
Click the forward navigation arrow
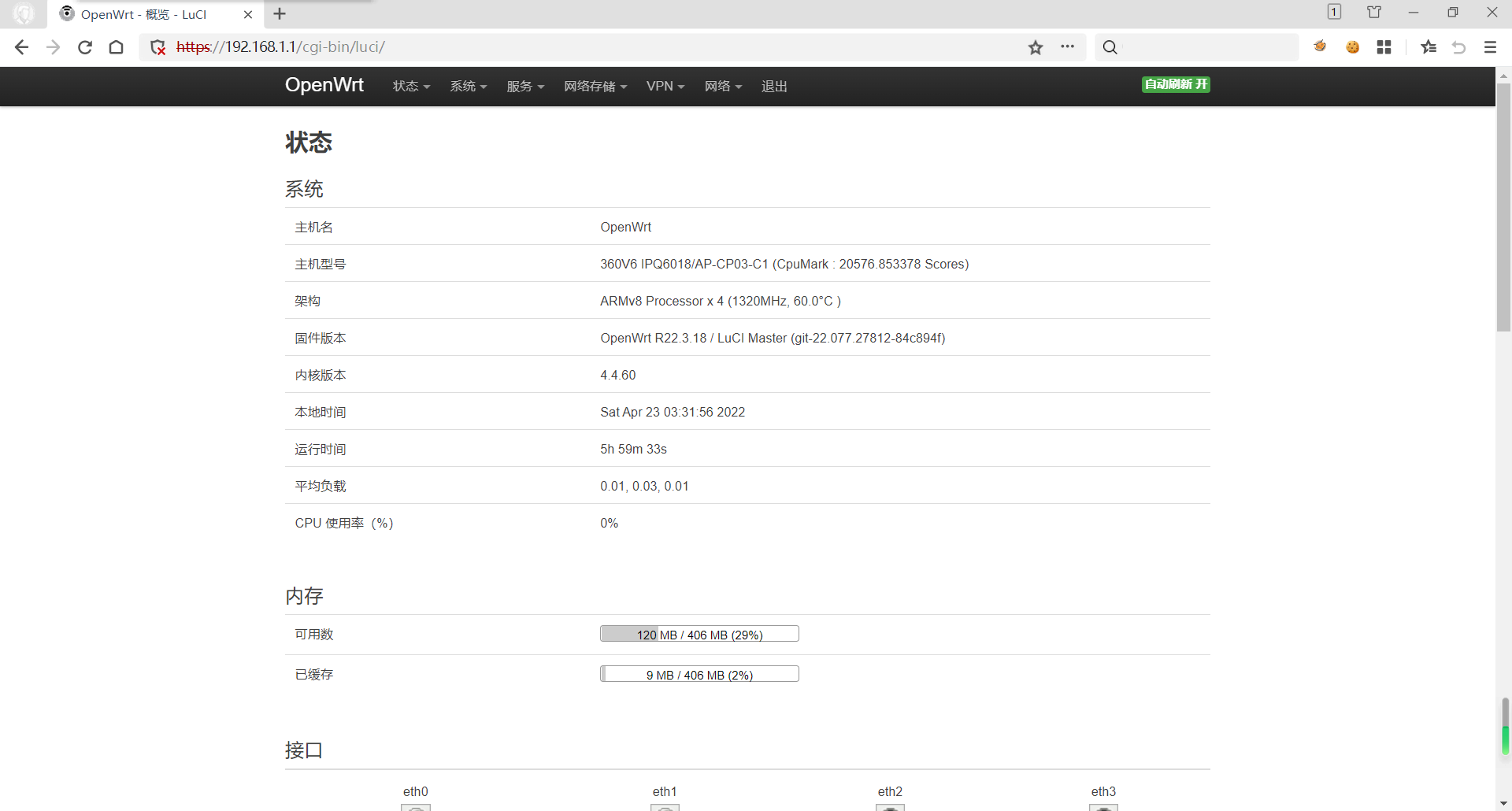[x=53, y=47]
